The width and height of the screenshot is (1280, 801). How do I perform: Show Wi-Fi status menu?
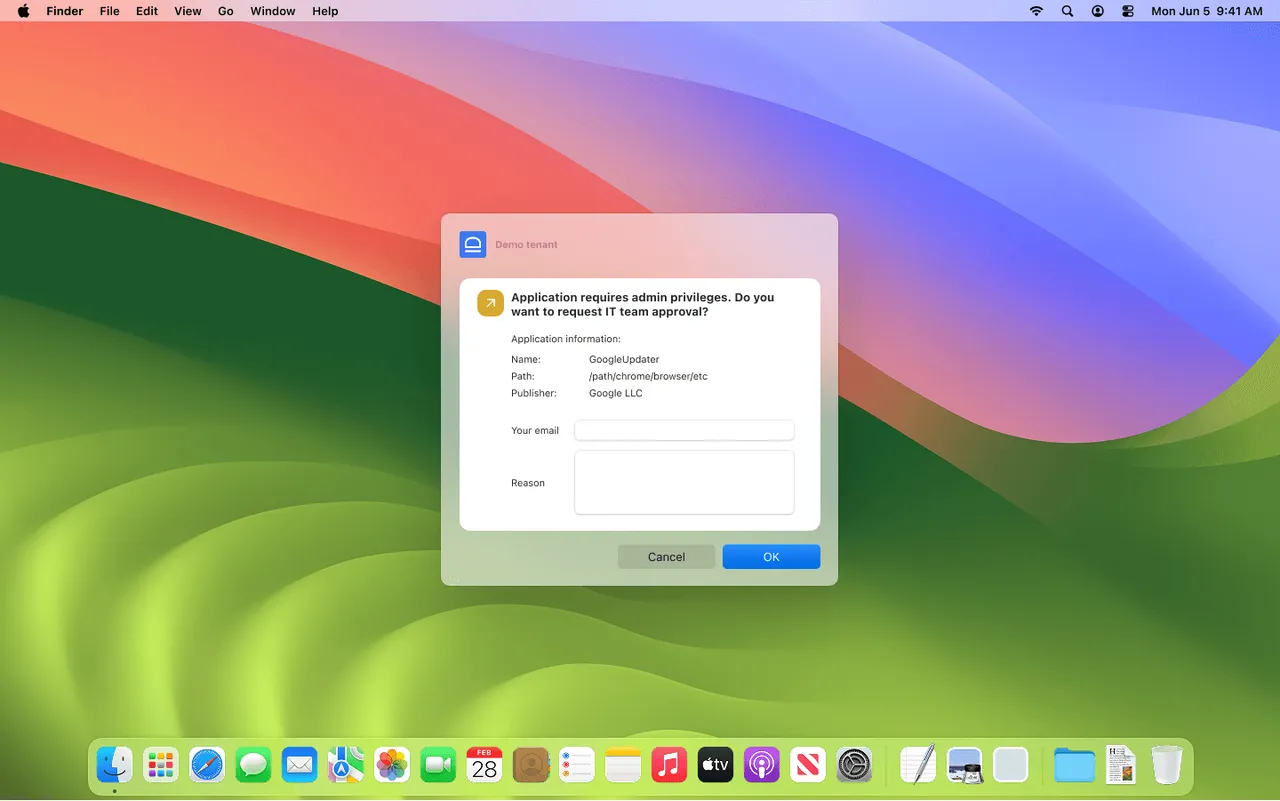tap(1036, 11)
